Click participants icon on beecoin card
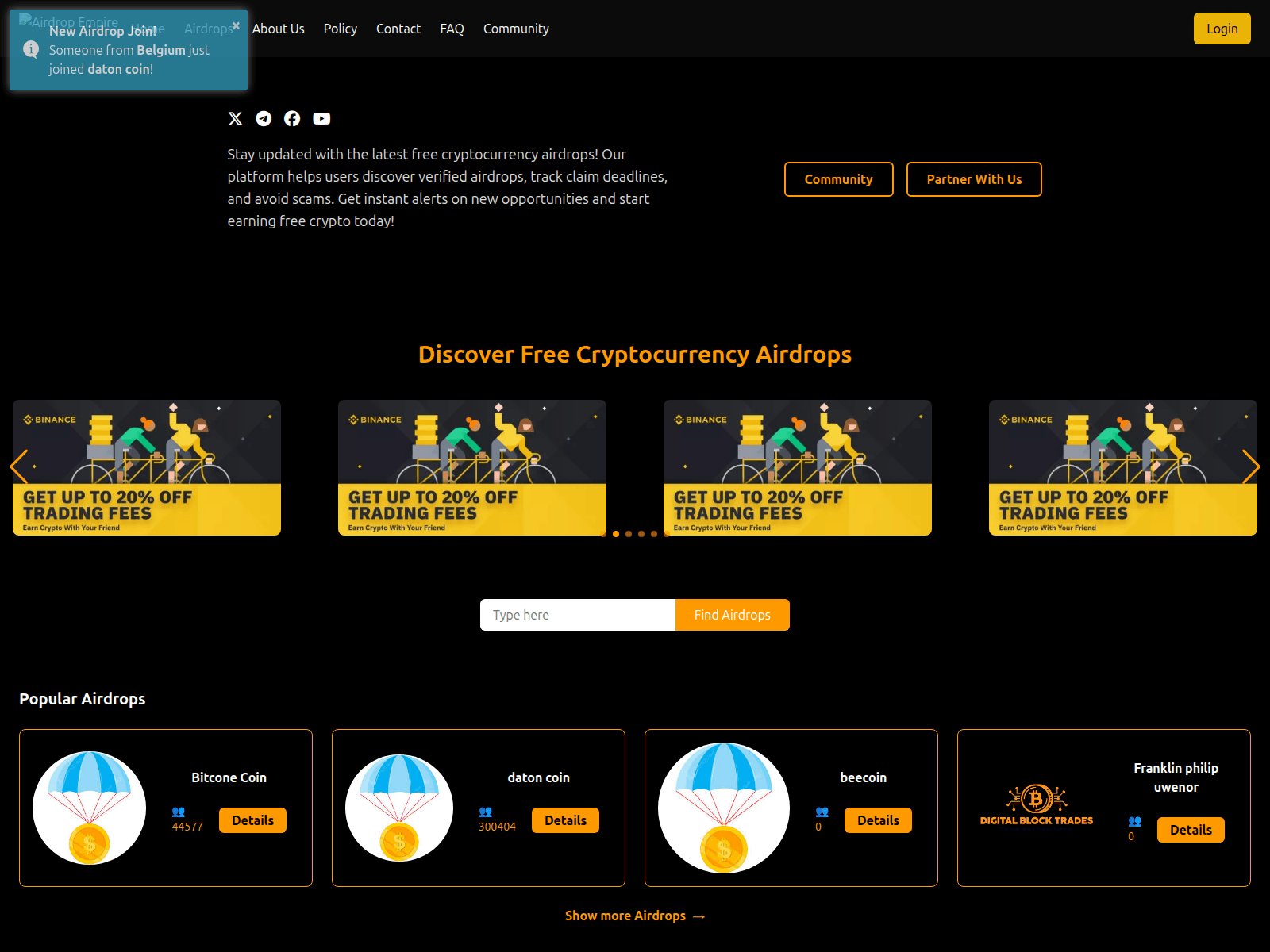Screen dimensions: 1270x952 tap(822, 812)
